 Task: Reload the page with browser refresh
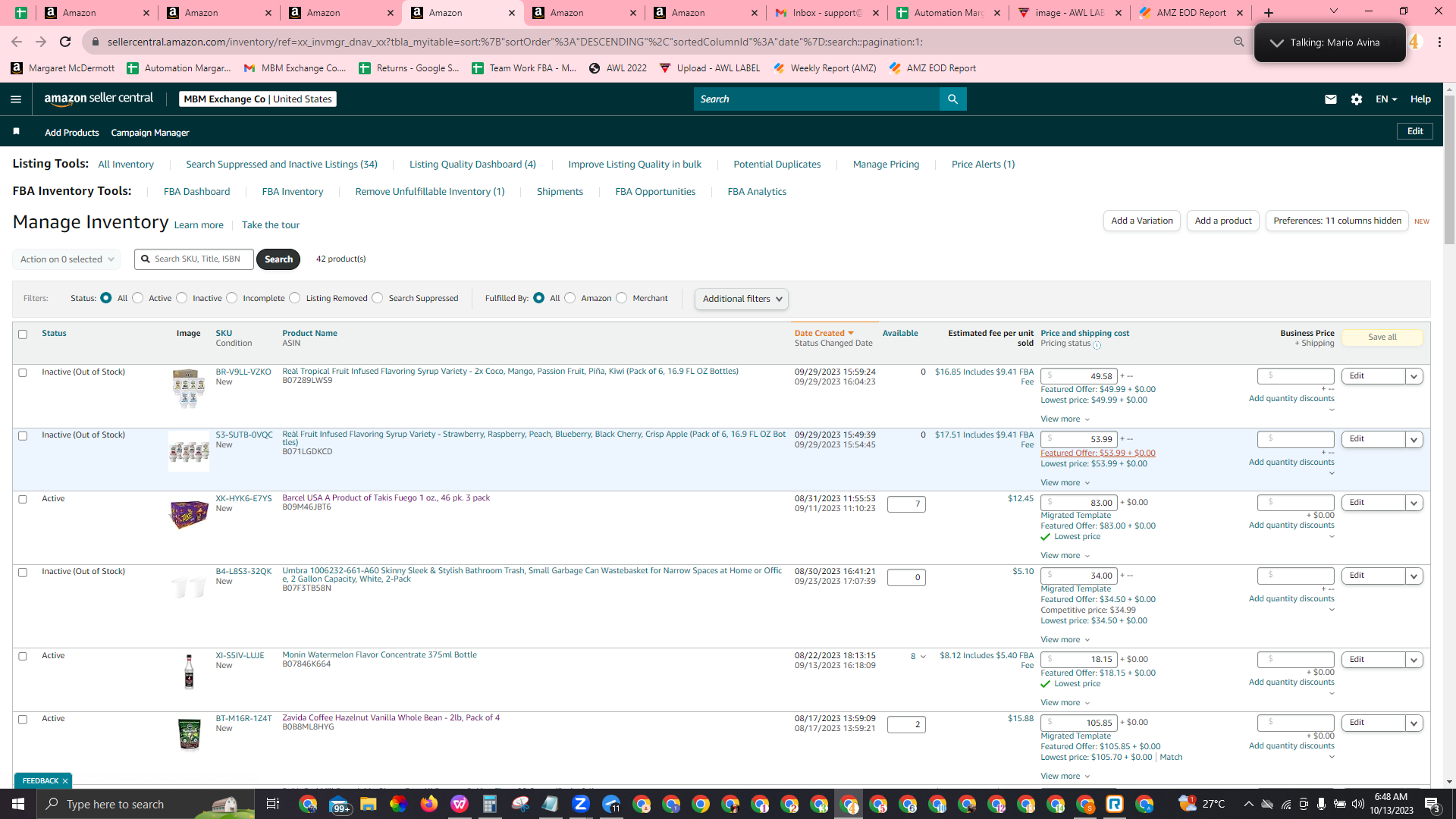(x=66, y=42)
